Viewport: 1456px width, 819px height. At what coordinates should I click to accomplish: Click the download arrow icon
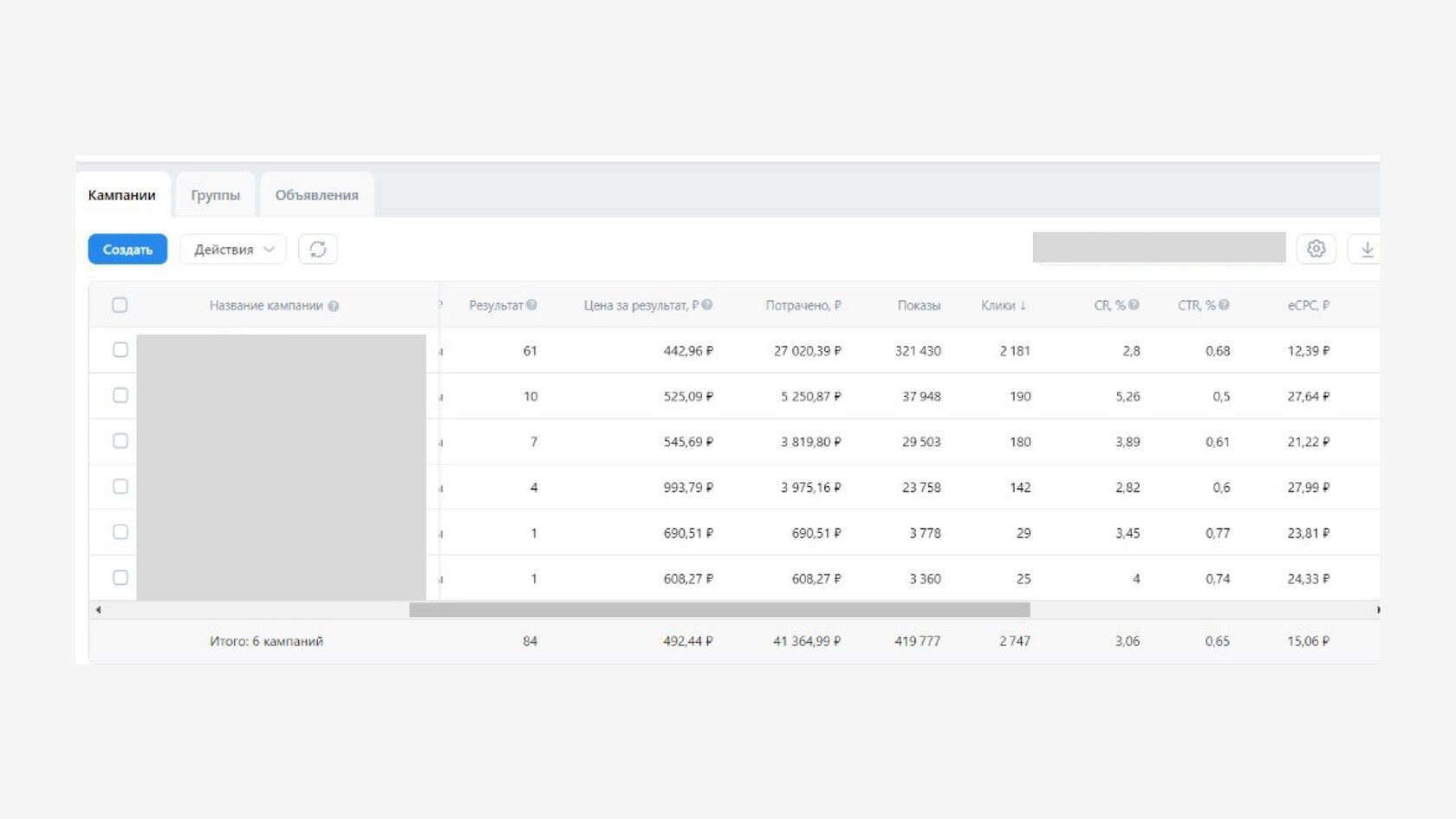(1367, 250)
